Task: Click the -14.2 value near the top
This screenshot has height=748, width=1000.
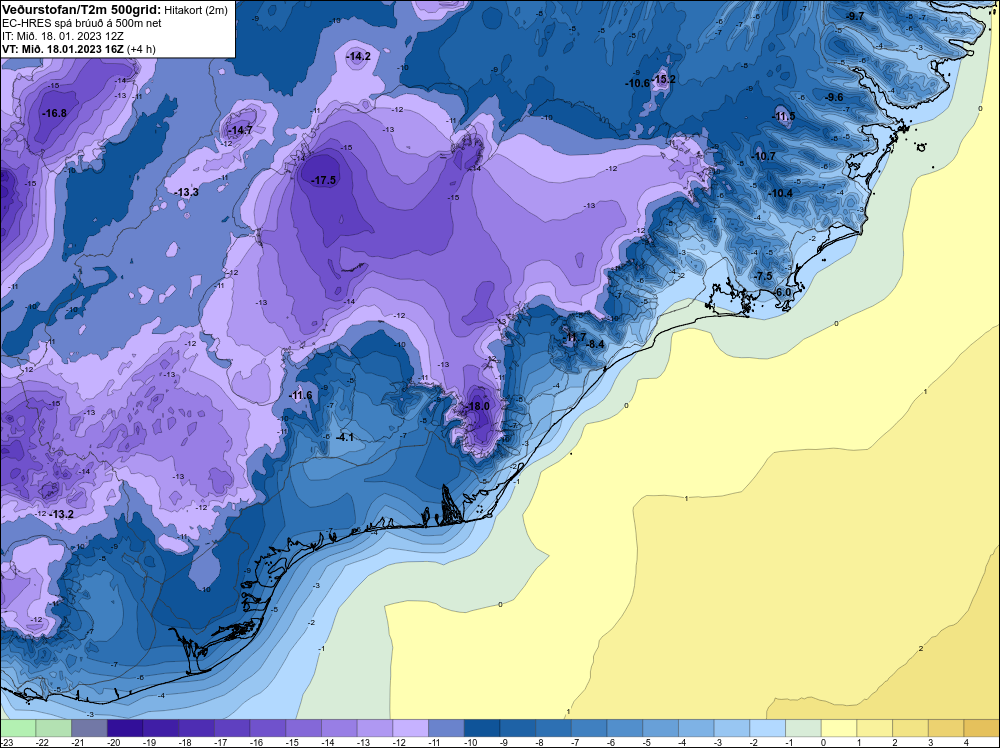Action: pos(358,57)
